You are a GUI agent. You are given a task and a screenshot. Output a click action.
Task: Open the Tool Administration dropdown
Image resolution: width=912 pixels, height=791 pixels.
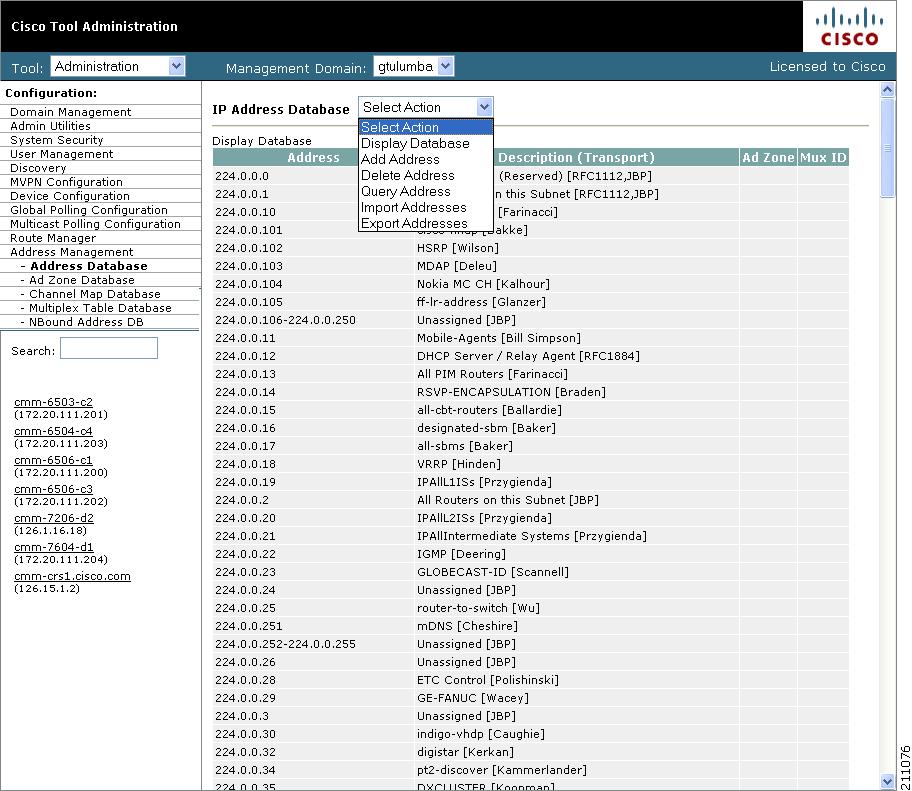(118, 66)
